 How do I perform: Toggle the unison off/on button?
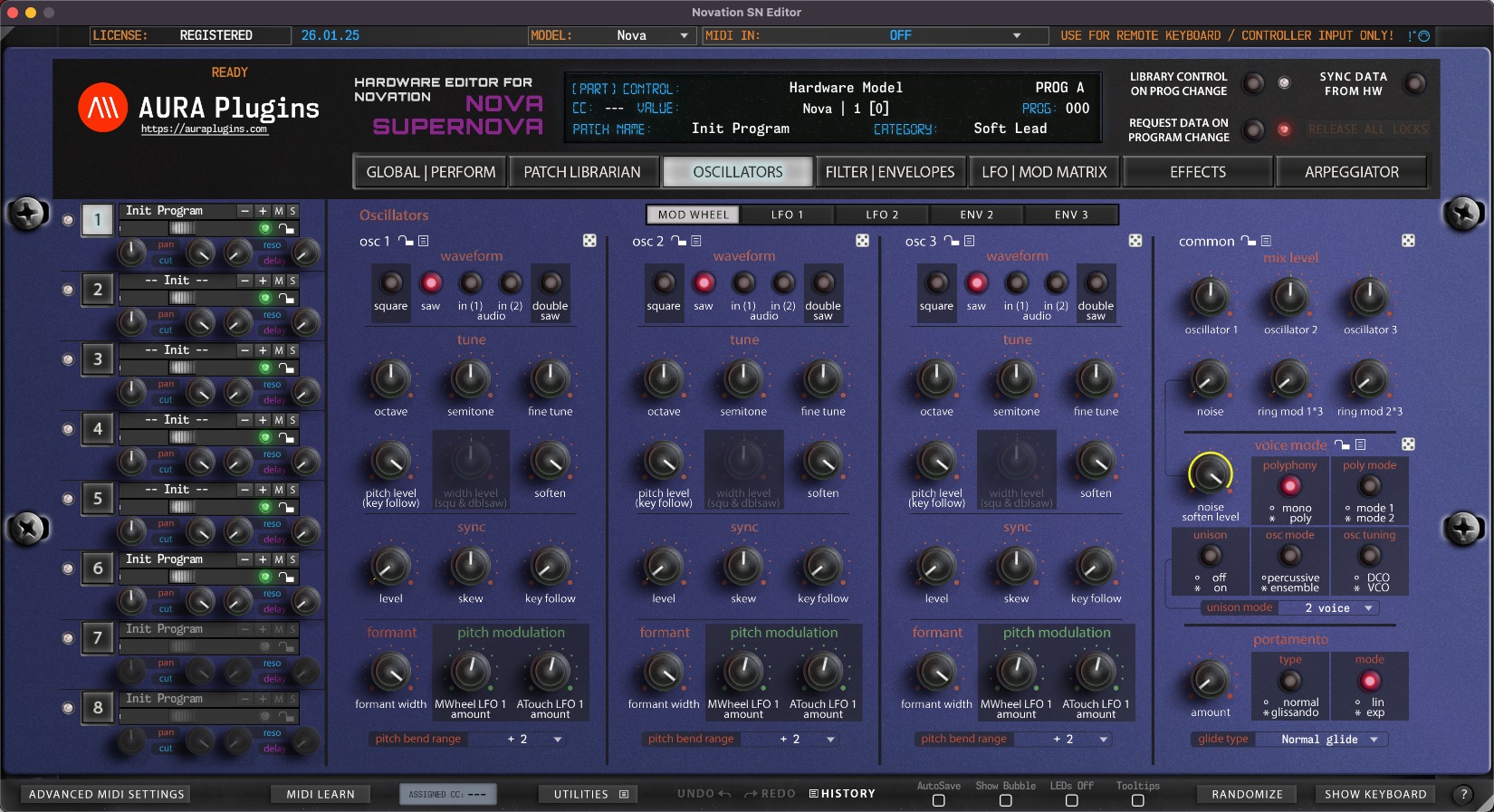pos(1210,557)
